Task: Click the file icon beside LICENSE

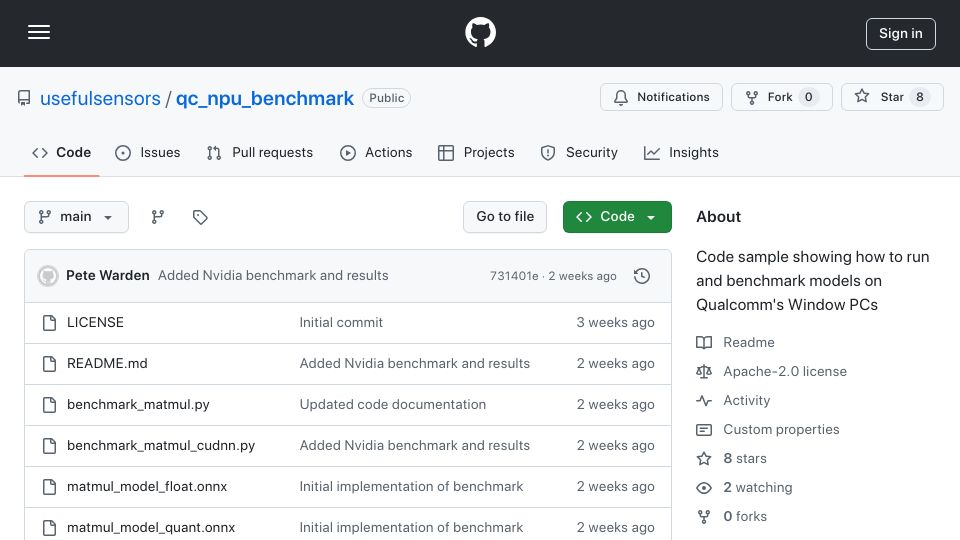Action: pos(50,323)
